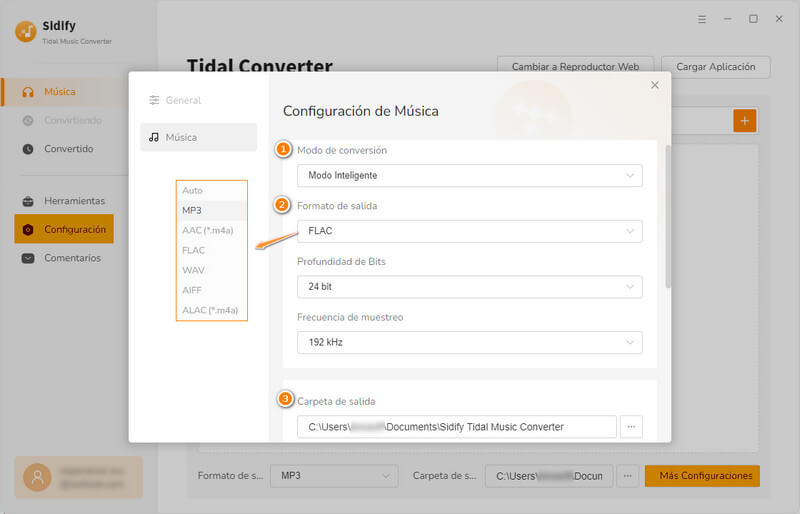Click Más Configuraciones button
The height and width of the screenshot is (514, 800).
(702, 476)
